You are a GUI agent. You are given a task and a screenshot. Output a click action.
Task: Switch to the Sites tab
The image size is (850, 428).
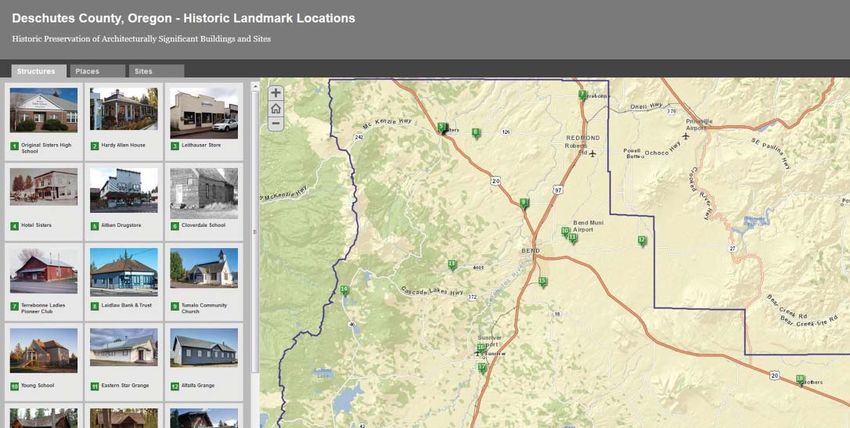[x=156, y=71]
